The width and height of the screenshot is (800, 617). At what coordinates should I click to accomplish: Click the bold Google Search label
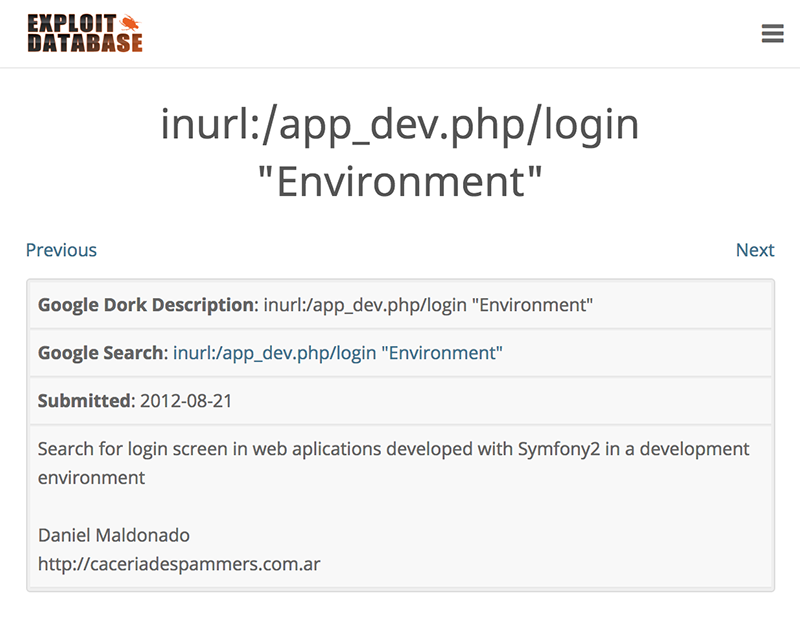pos(100,353)
